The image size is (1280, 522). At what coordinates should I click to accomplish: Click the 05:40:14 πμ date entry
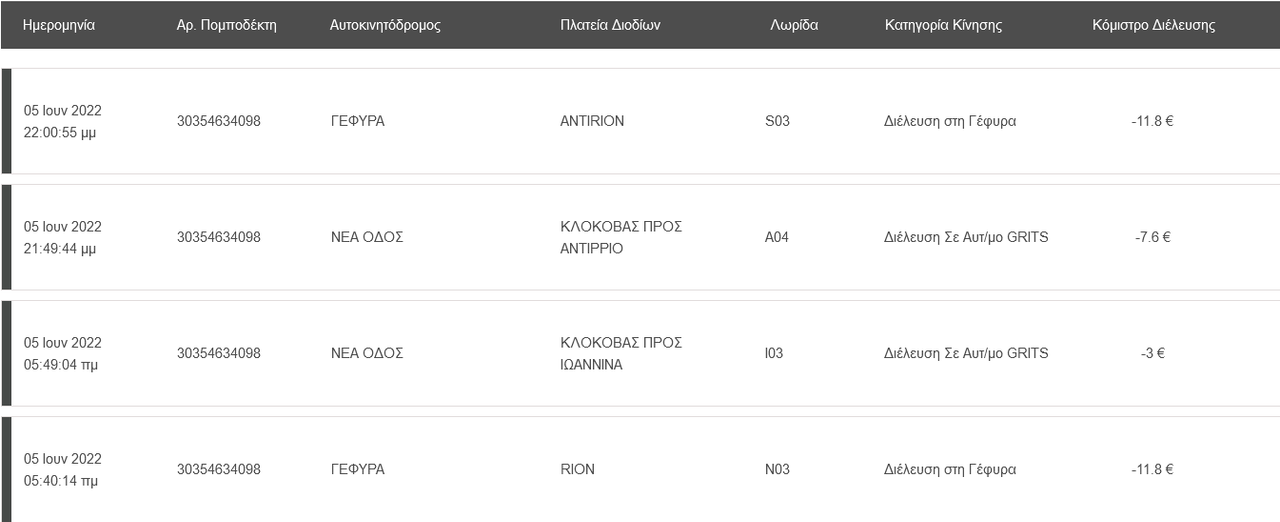pos(60,480)
